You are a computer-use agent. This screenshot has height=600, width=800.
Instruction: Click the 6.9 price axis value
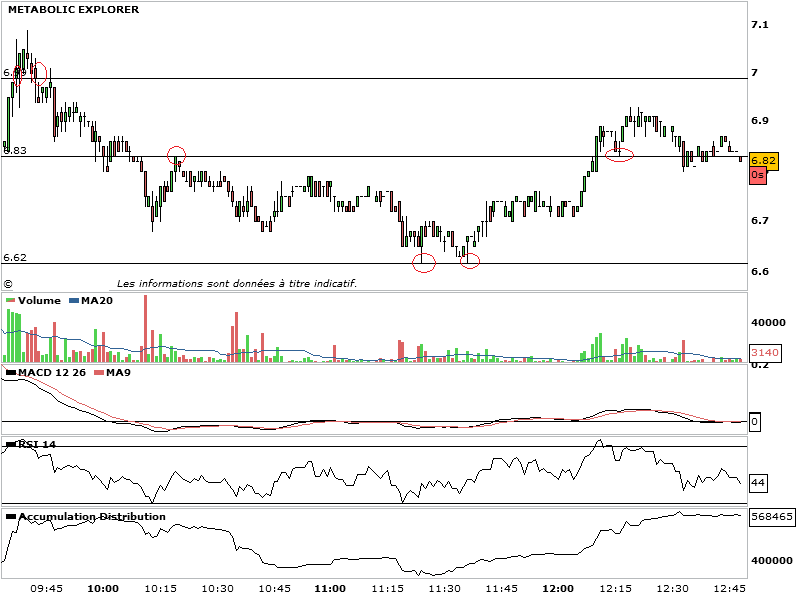coord(760,121)
